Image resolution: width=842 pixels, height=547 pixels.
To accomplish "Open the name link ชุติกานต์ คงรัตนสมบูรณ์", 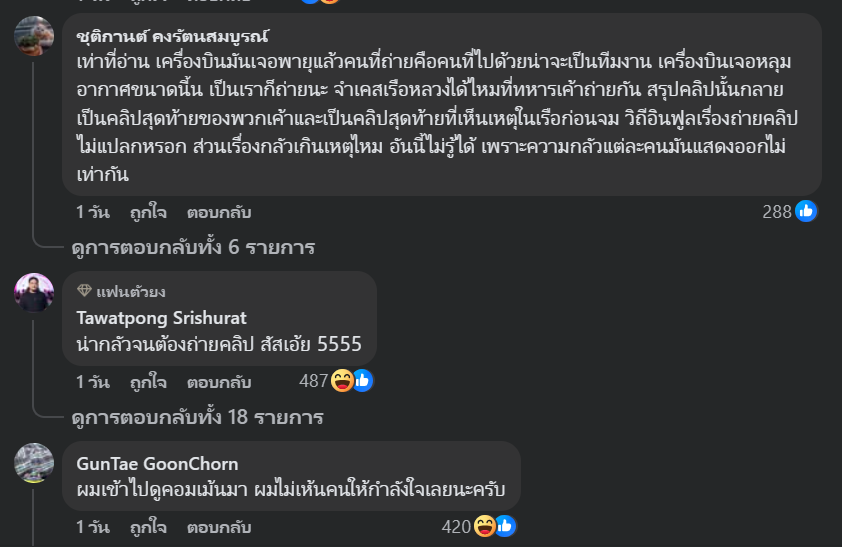I will pos(172,37).
